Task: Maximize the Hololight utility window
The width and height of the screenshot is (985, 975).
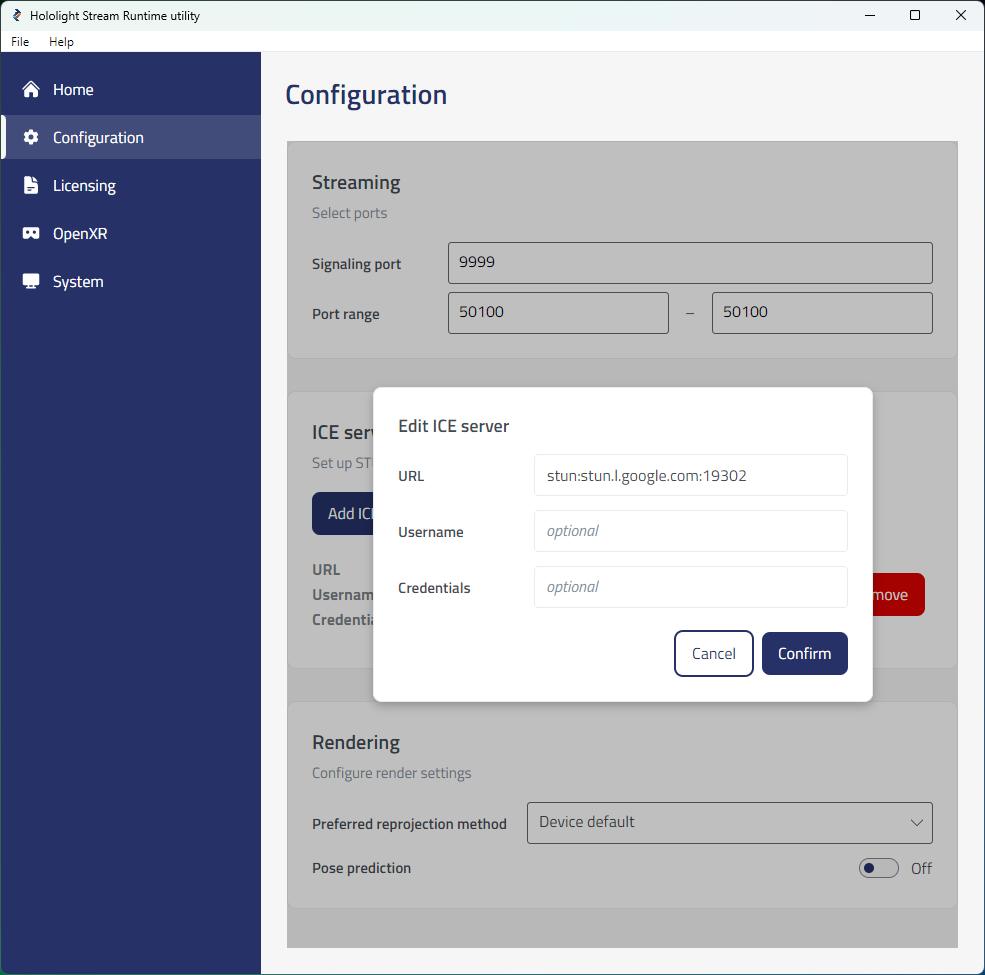Action: tap(915, 15)
